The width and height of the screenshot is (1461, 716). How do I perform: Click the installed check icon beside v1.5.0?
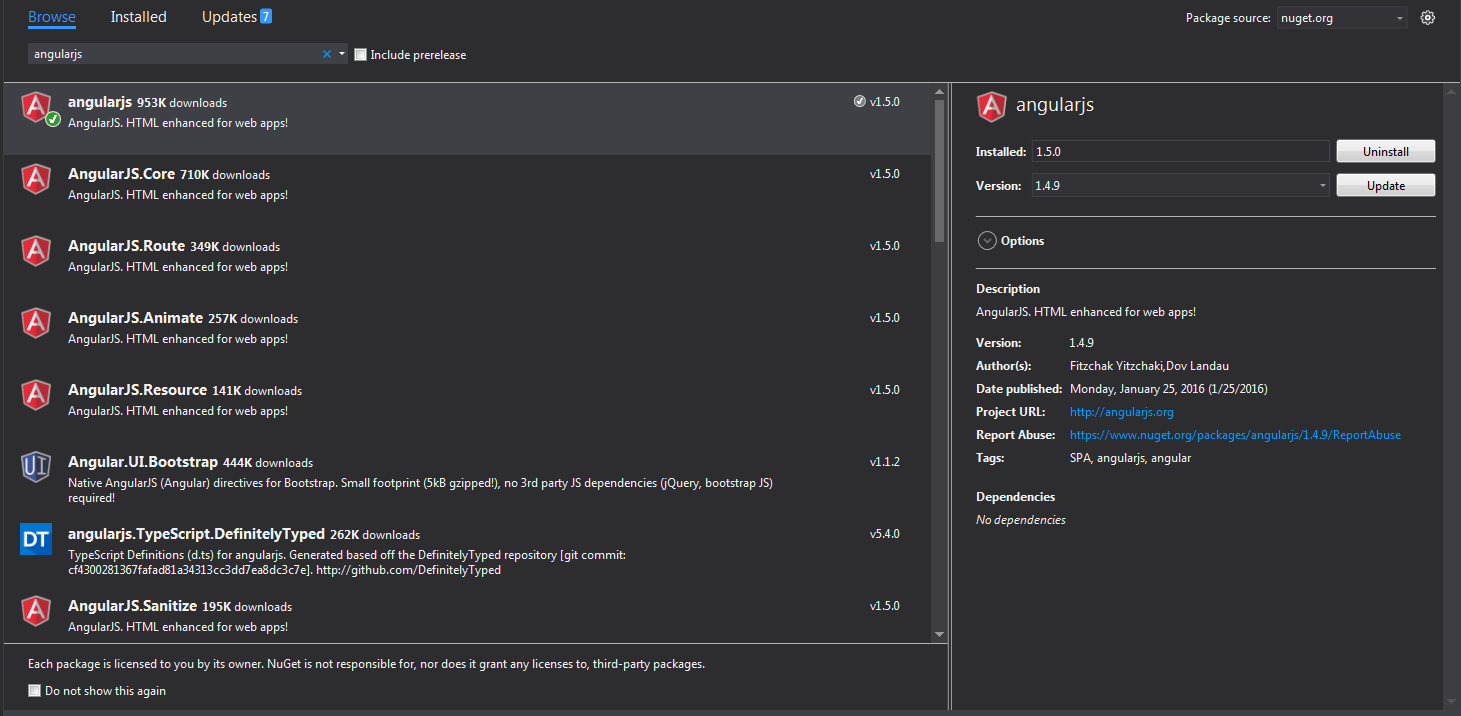[x=860, y=101]
